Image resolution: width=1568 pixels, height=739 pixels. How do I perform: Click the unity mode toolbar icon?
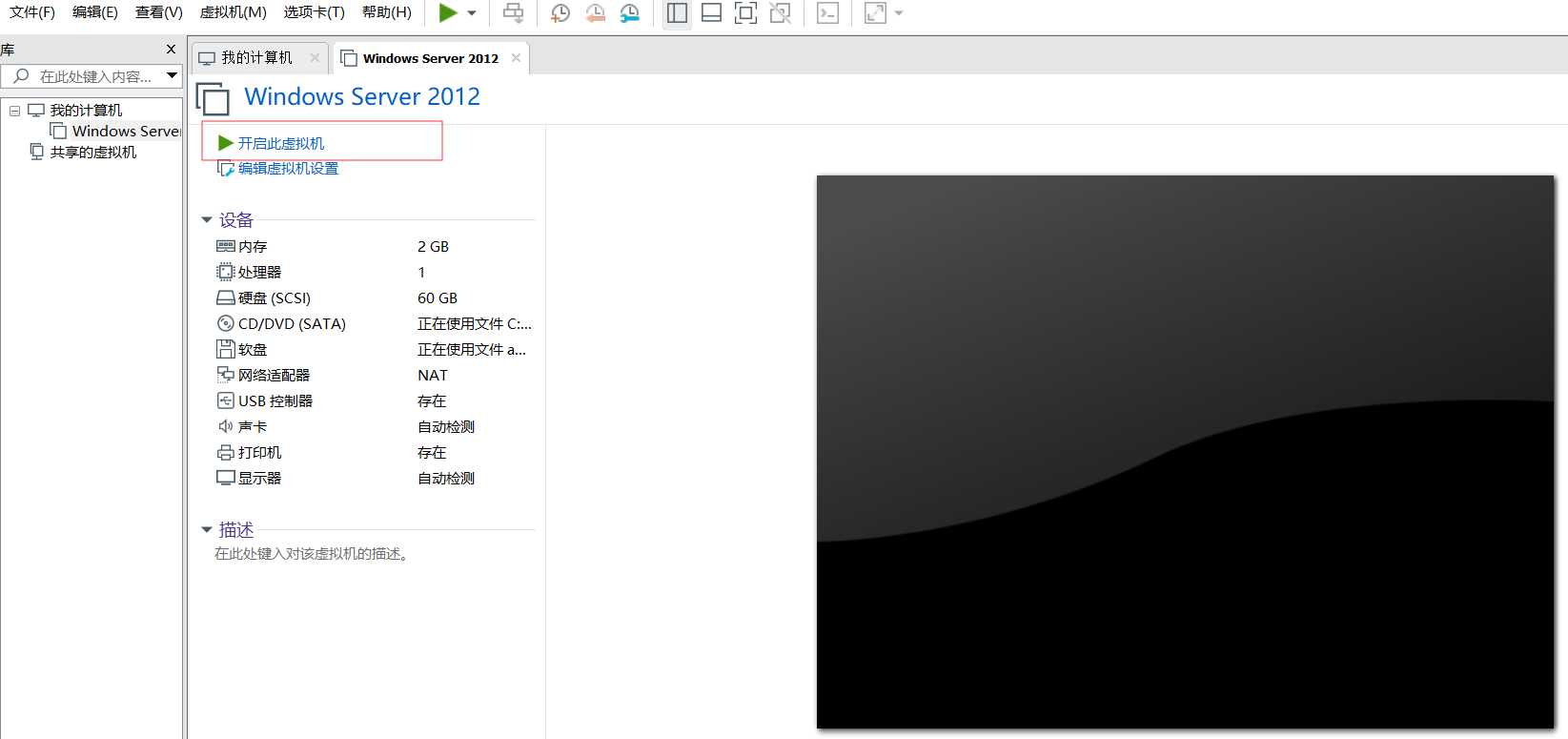click(x=781, y=13)
